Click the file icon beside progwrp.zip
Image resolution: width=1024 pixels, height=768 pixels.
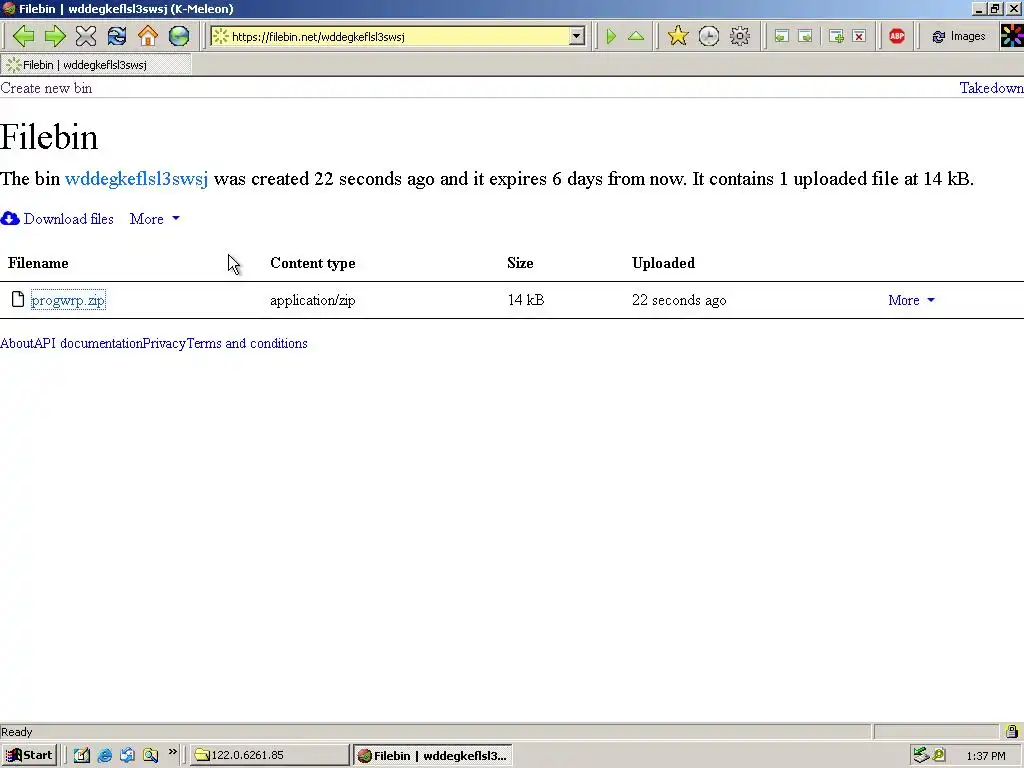tap(18, 300)
